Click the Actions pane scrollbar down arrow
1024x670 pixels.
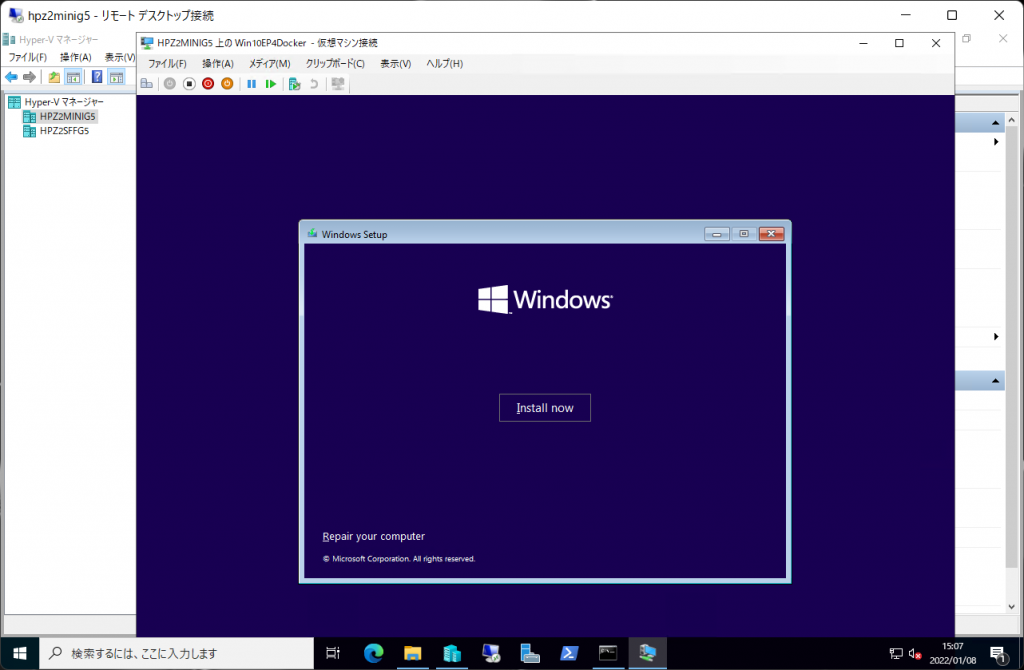click(1012, 607)
